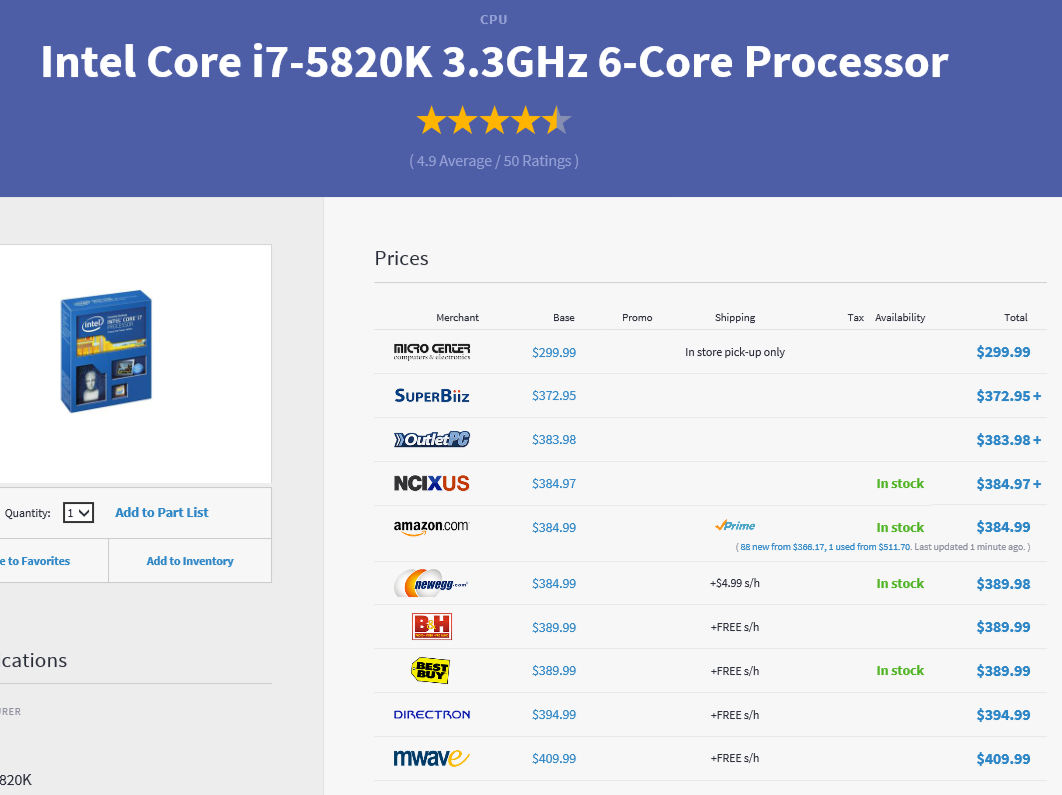The height and width of the screenshot is (795, 1062).
Task: Click the Availability column header
Action: click(900, 318)
